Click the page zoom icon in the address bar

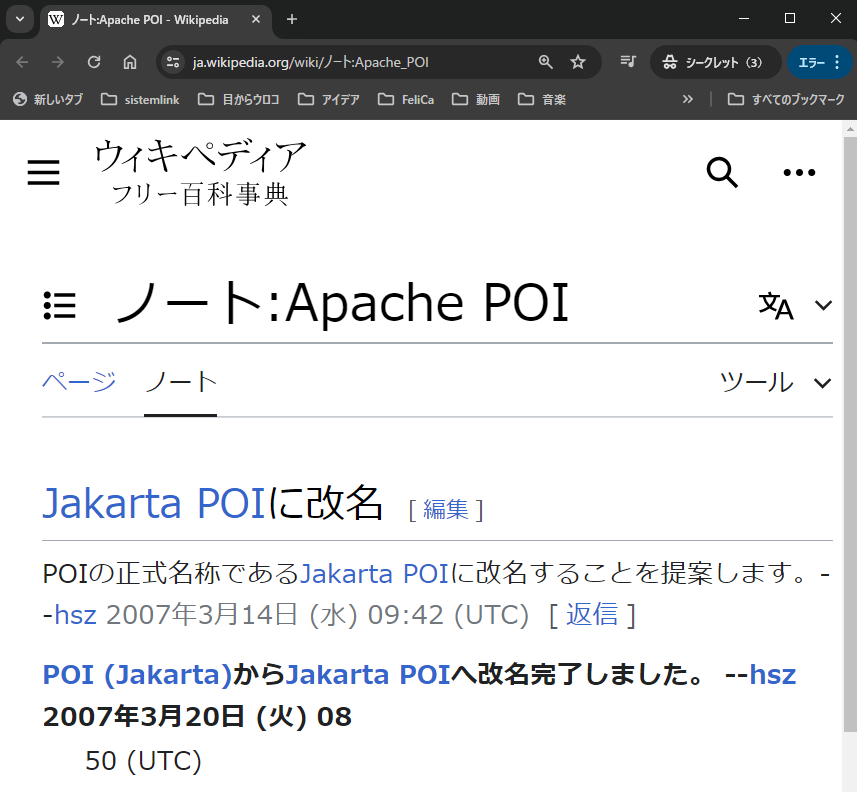[545, 61]
